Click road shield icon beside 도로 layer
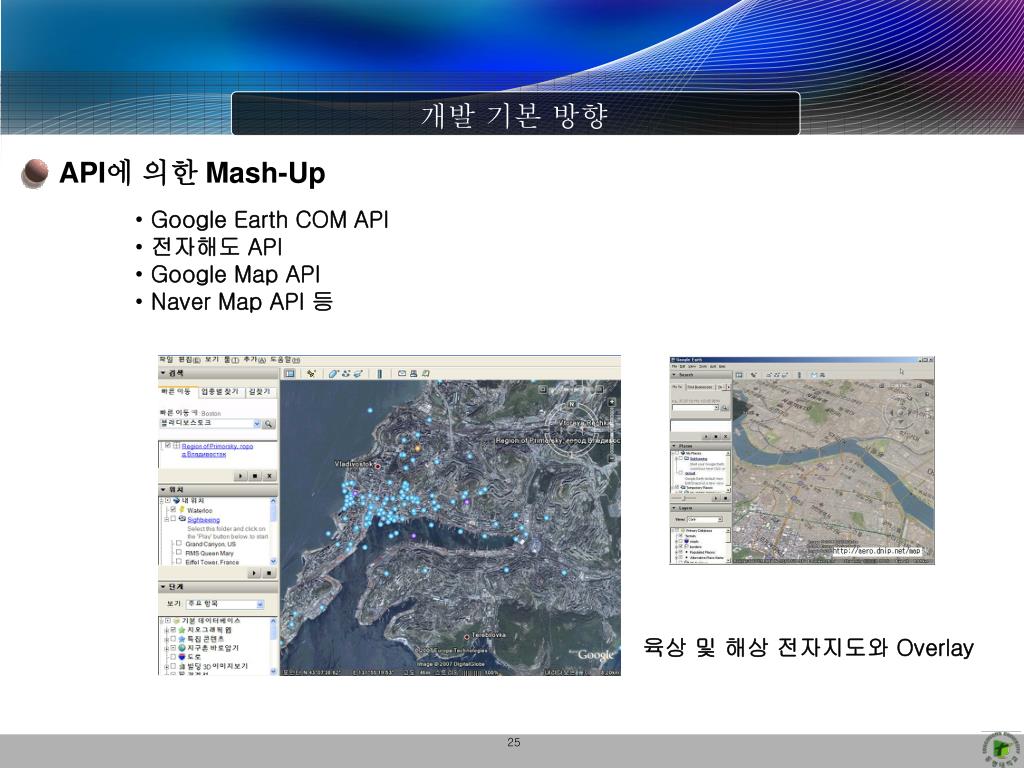The height and width of the screenshot is (768, 1024). click(x=182, y=657)
